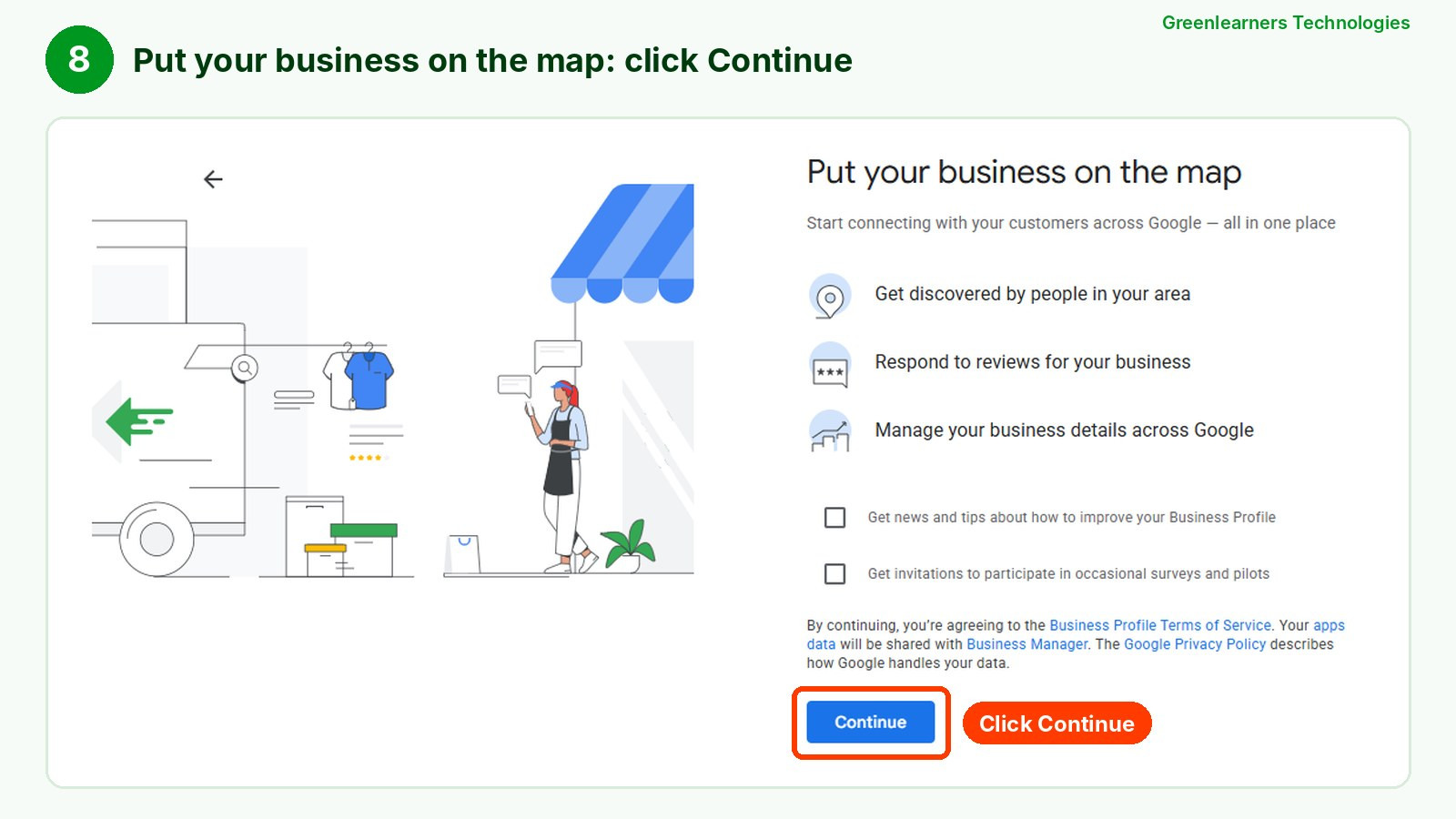Check the surveys and pilots invitations box
Image resolution: width=1456 pixels, height=819 pixels.
[x=834, y=574]
